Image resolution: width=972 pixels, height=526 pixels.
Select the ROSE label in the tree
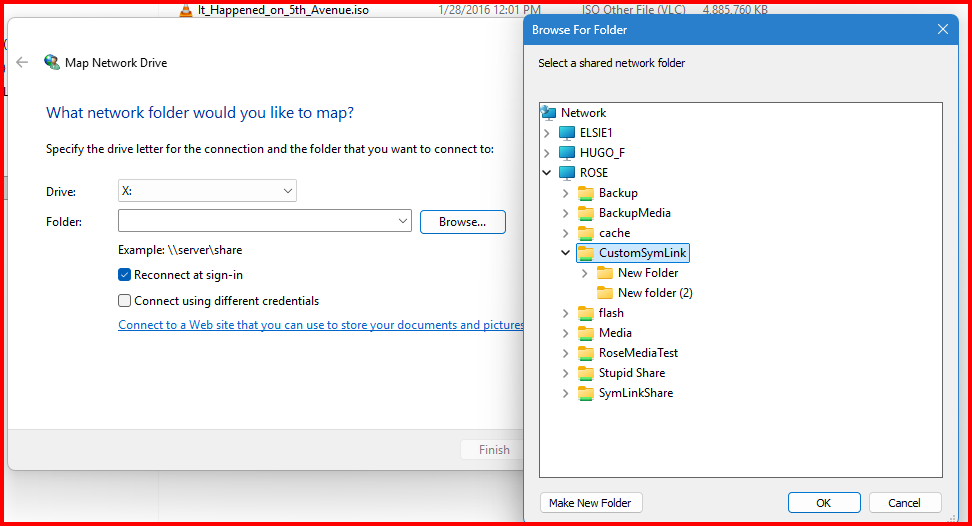593,172
